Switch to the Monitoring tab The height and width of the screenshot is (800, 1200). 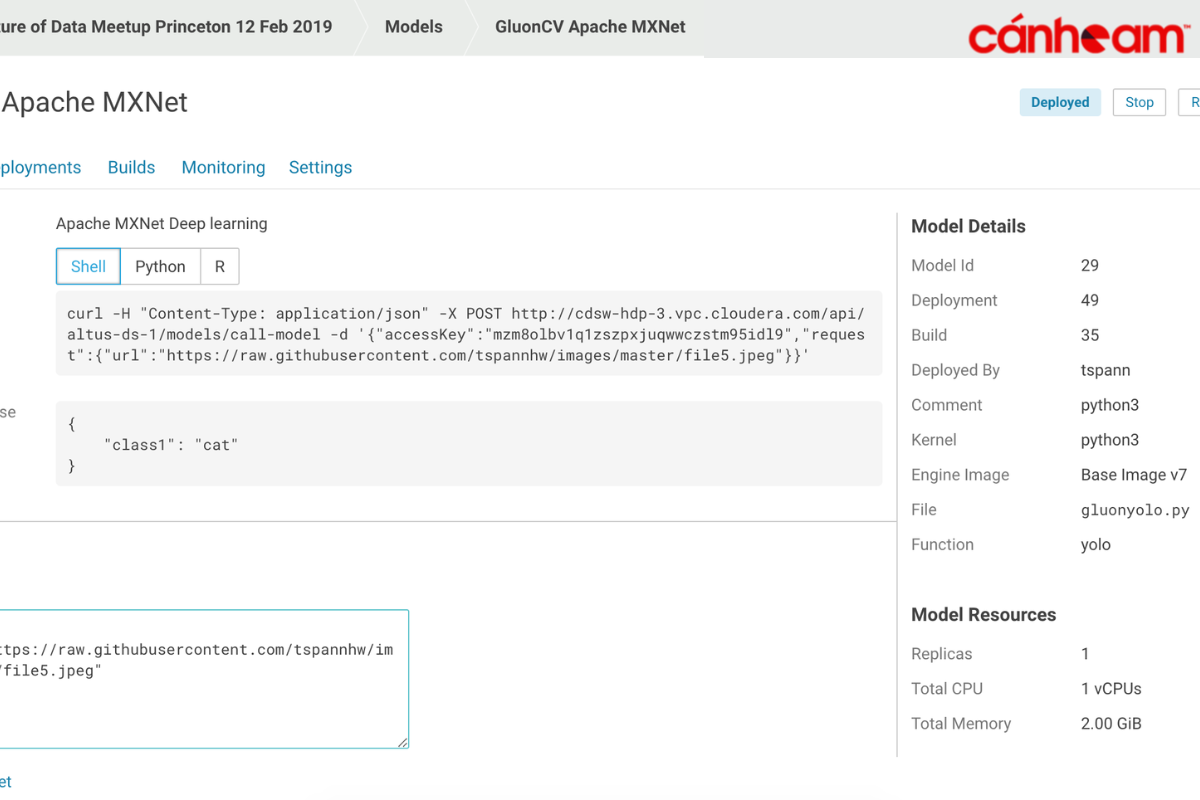(223, 167)
